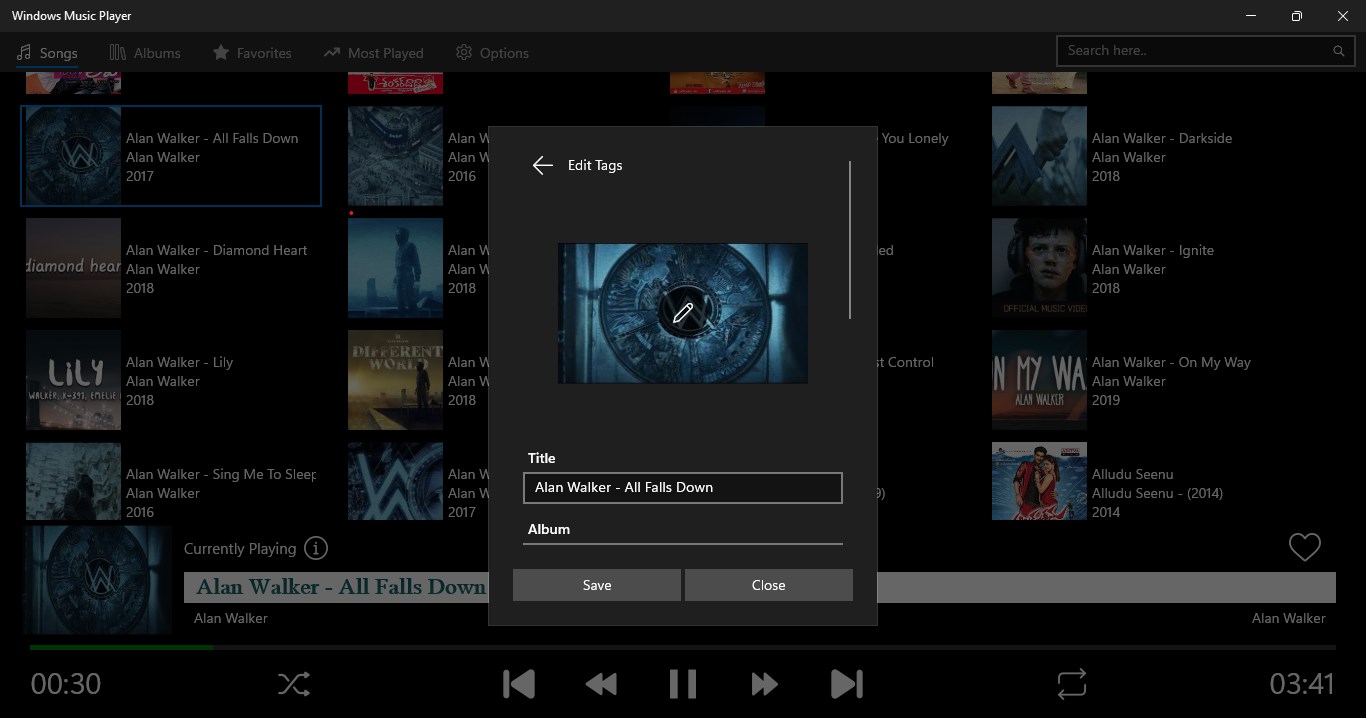Click the album artwork in Edit Tags
This screenshot has width=1366, height=718.
point(683,313)
